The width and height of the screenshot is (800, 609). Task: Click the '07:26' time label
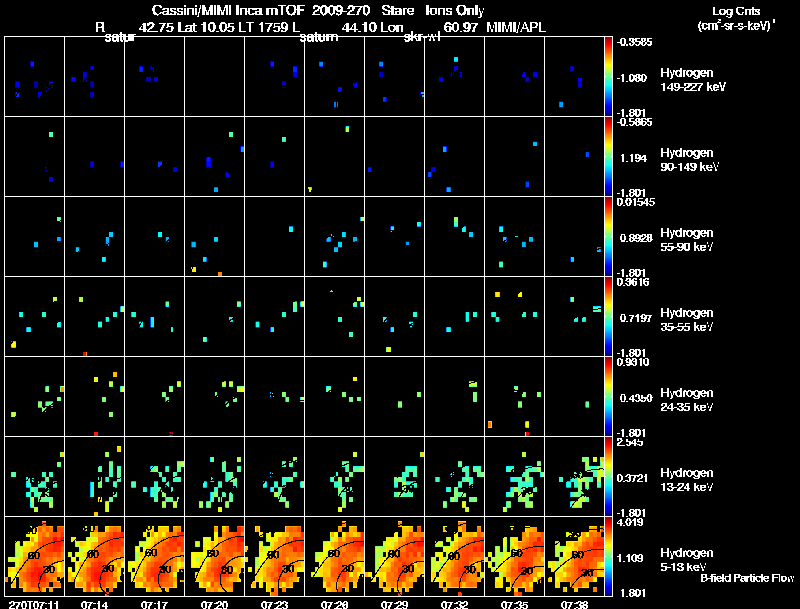pyautogui.click(x=335, y=605)
